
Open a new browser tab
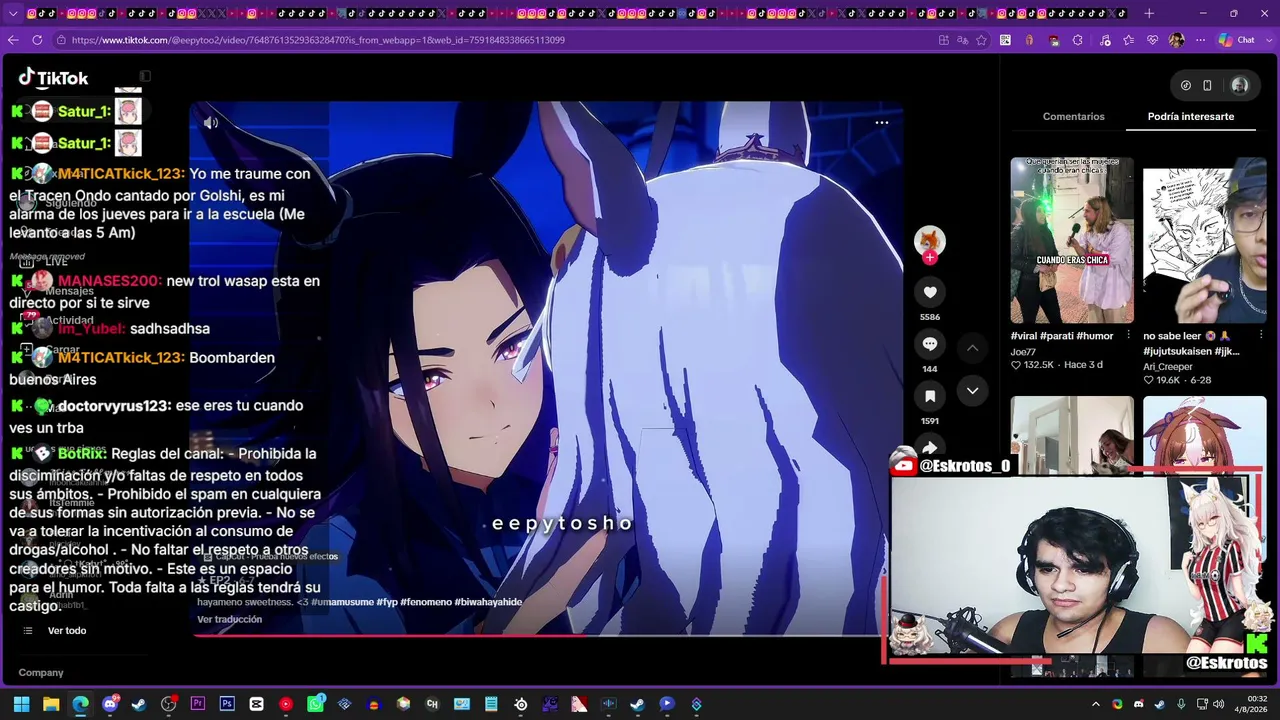[x=1149, y=13]
